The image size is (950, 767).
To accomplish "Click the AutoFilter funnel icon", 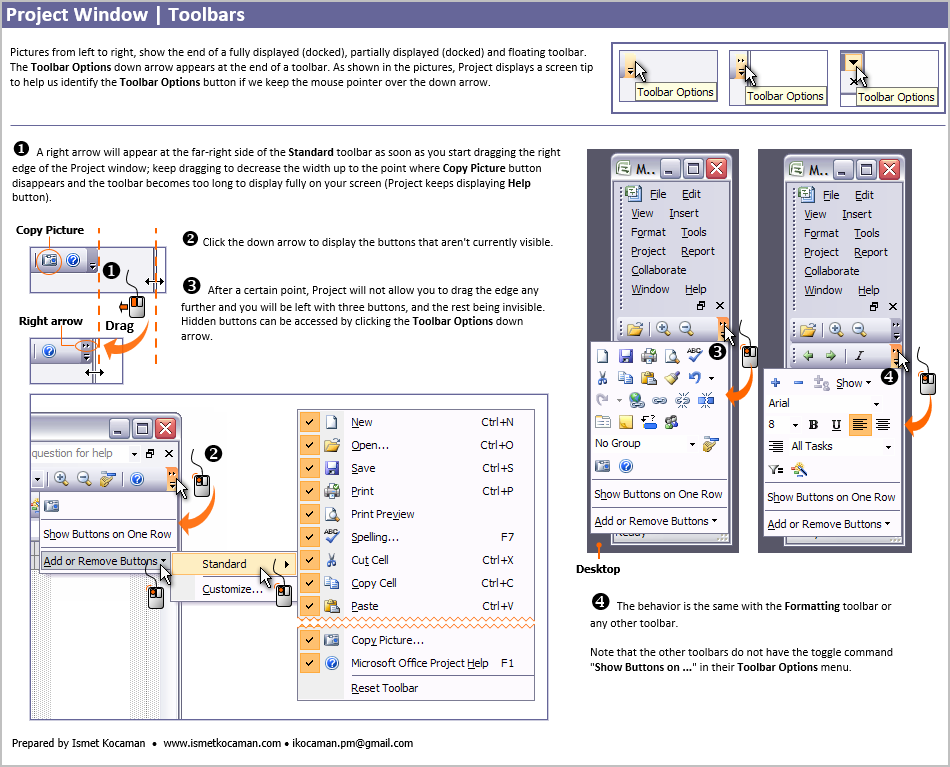I will click(x=776, y=469).
